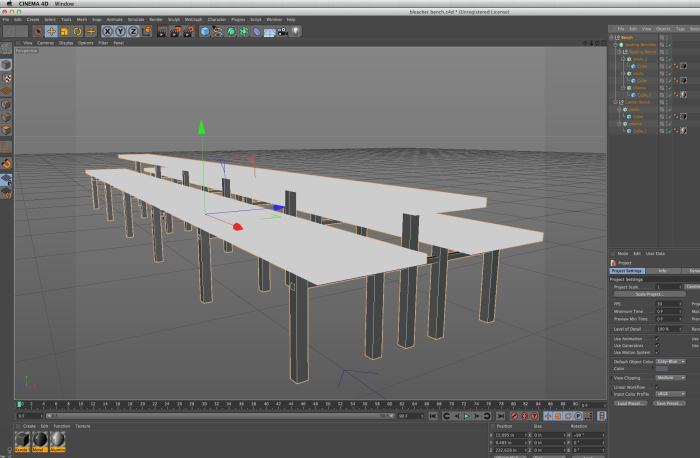Play the animation forward
Viewport: 700px width, 458px height.
467,416
